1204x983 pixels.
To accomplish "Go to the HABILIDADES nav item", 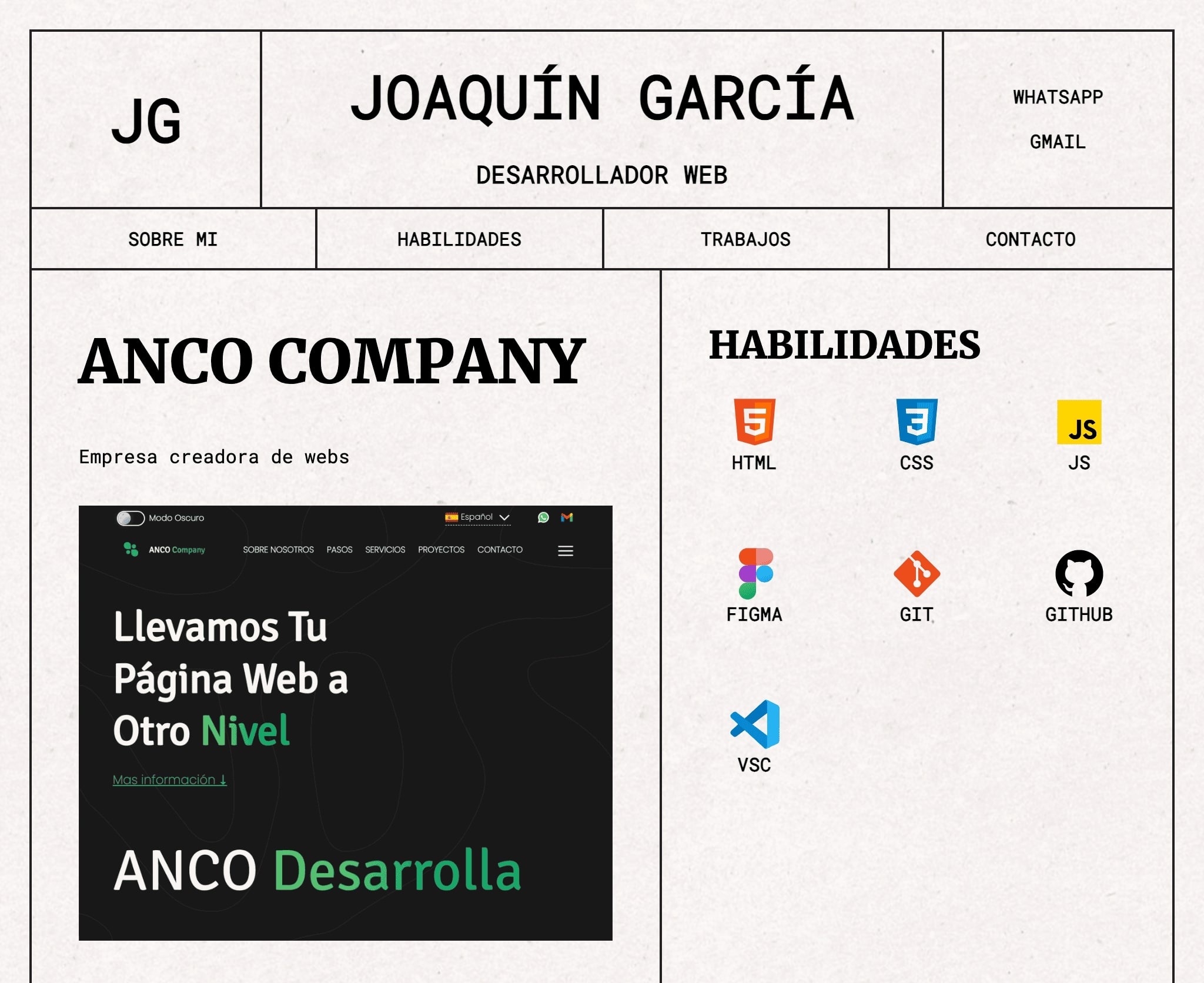I will point(459,239).
